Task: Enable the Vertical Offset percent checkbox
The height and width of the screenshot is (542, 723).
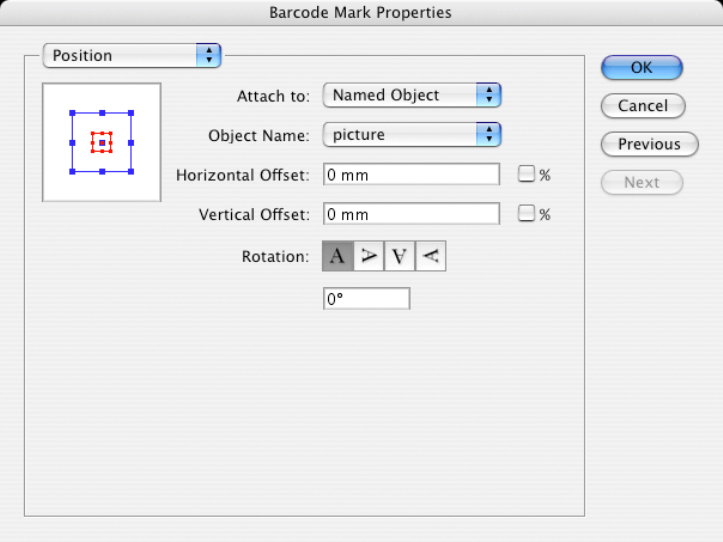Action: [x=526, y=213]
